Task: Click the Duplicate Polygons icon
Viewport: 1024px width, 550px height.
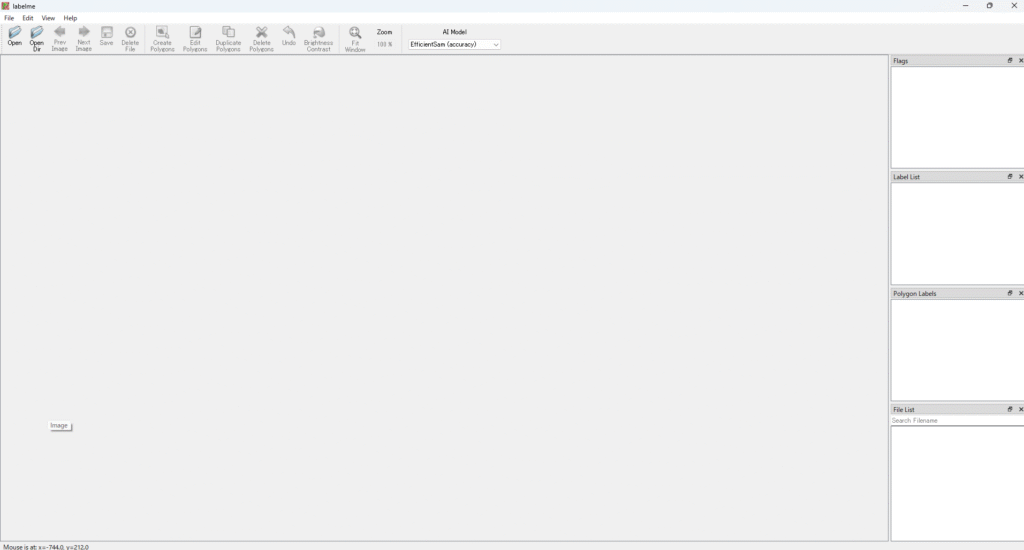Action: [x=228, y=33]
